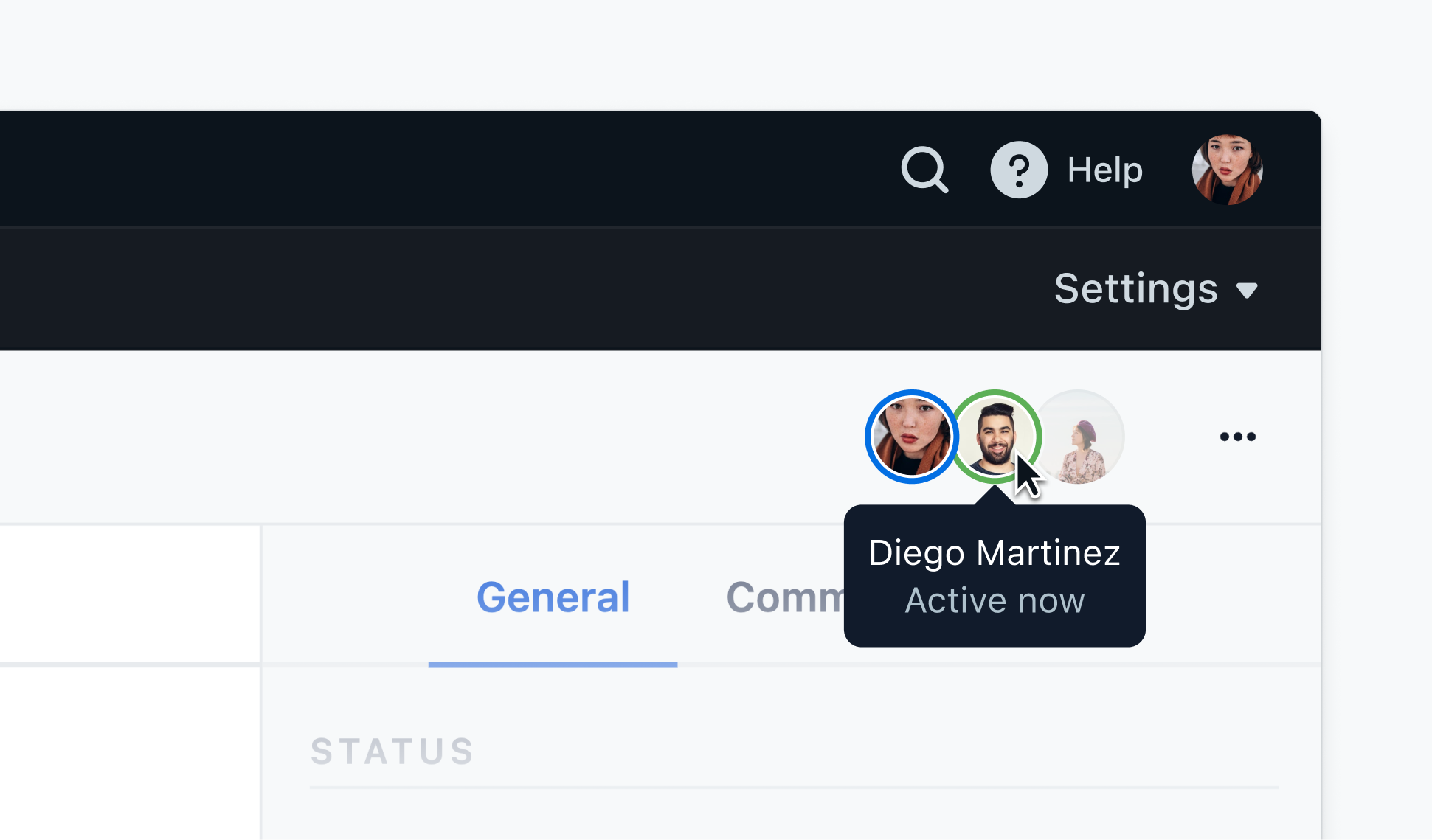
Task: Switch to the General tab
Action: click(553, 597)
